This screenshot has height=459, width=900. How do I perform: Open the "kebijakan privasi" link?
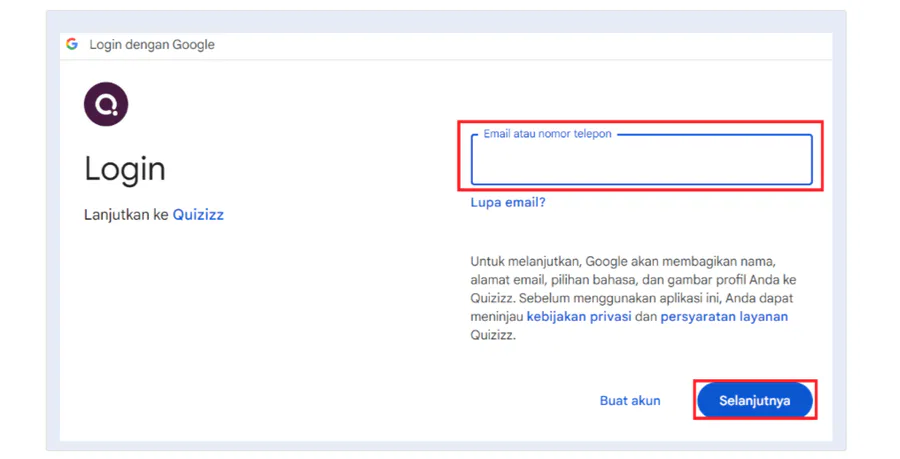click(x=579, y=317)
